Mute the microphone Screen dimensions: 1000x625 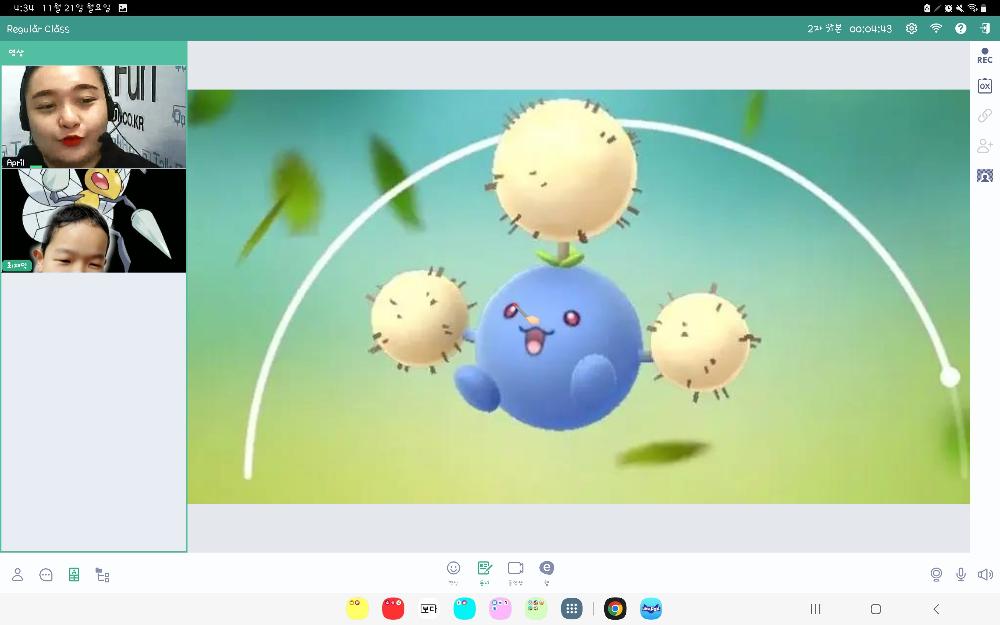click(961, 574)
